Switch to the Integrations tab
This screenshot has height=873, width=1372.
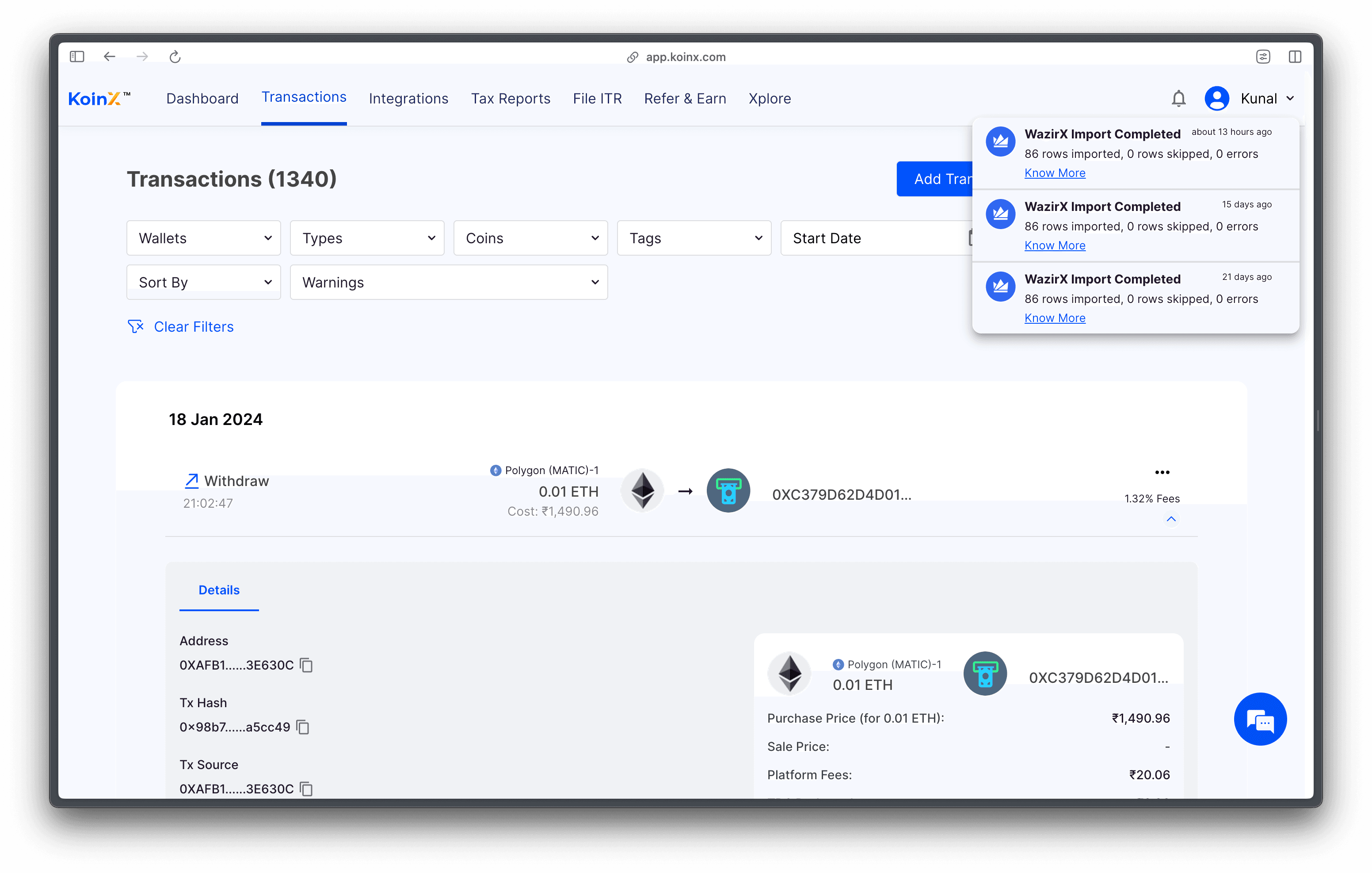408,99
